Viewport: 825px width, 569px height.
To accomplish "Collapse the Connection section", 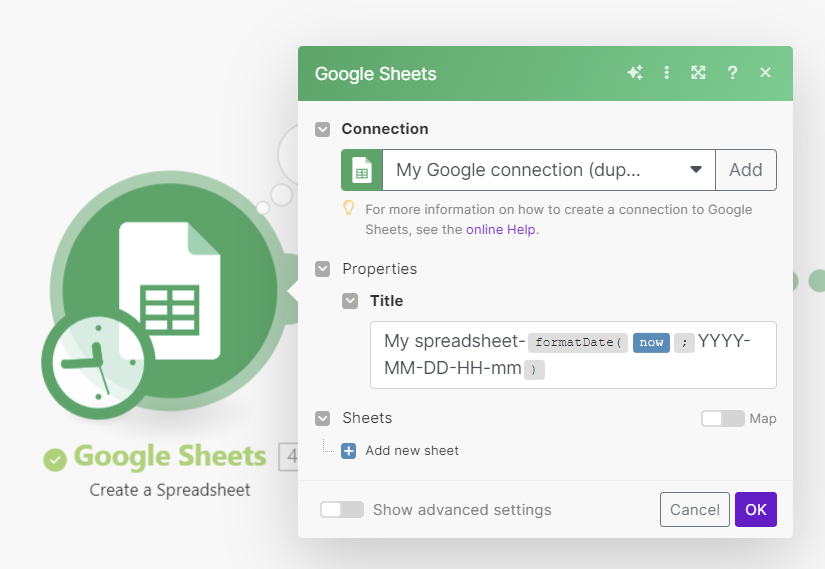I will [x=322, y=129].
